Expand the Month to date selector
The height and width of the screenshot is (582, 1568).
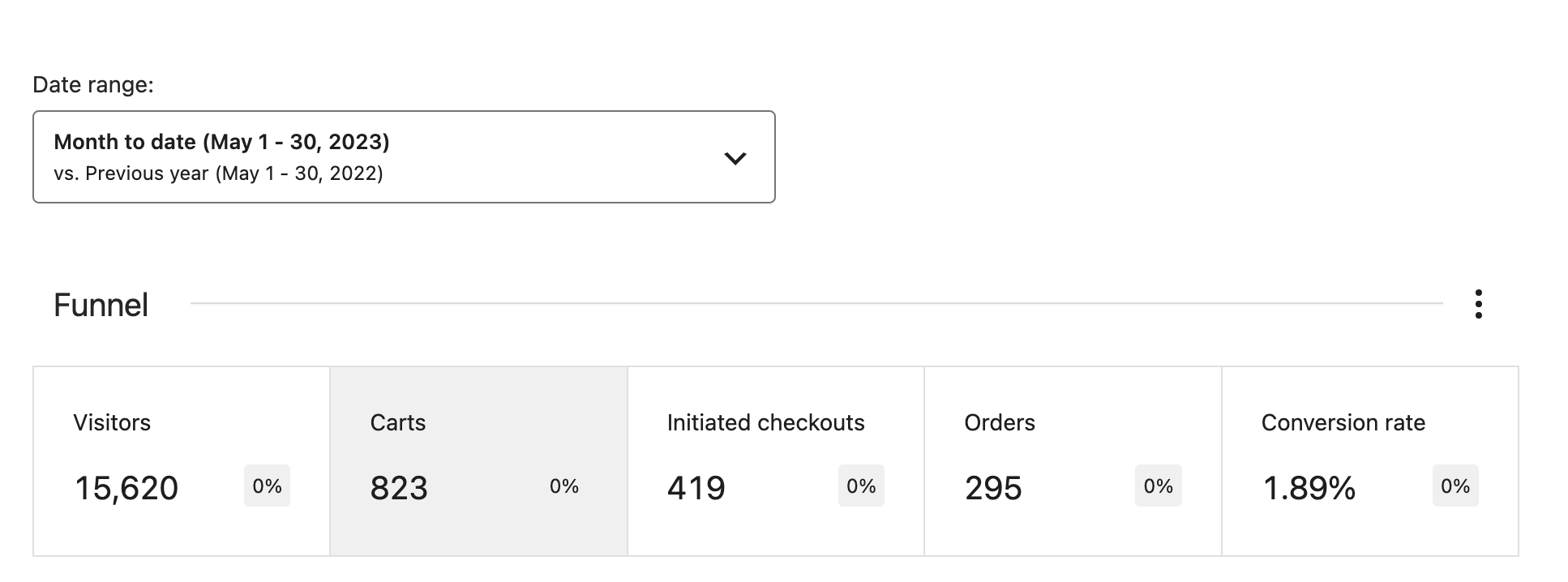(x=405, y=156)
